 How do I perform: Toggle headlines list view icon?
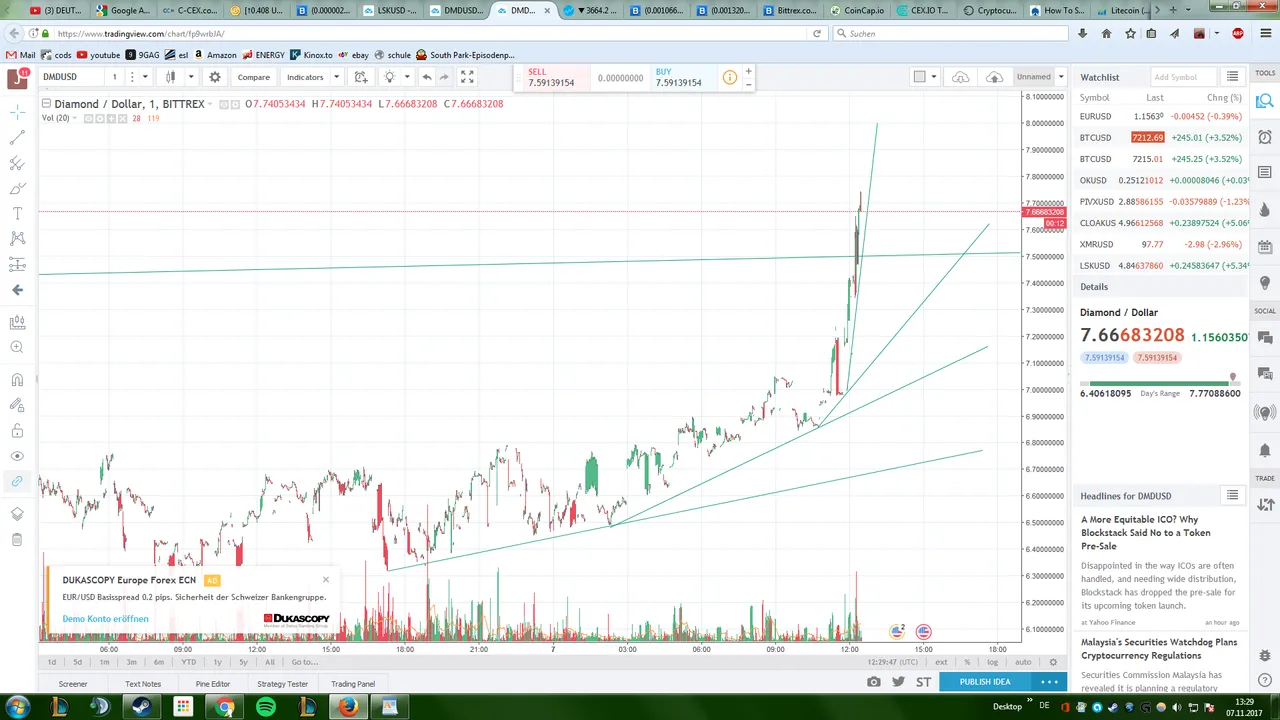click(x=1233, y=496)
